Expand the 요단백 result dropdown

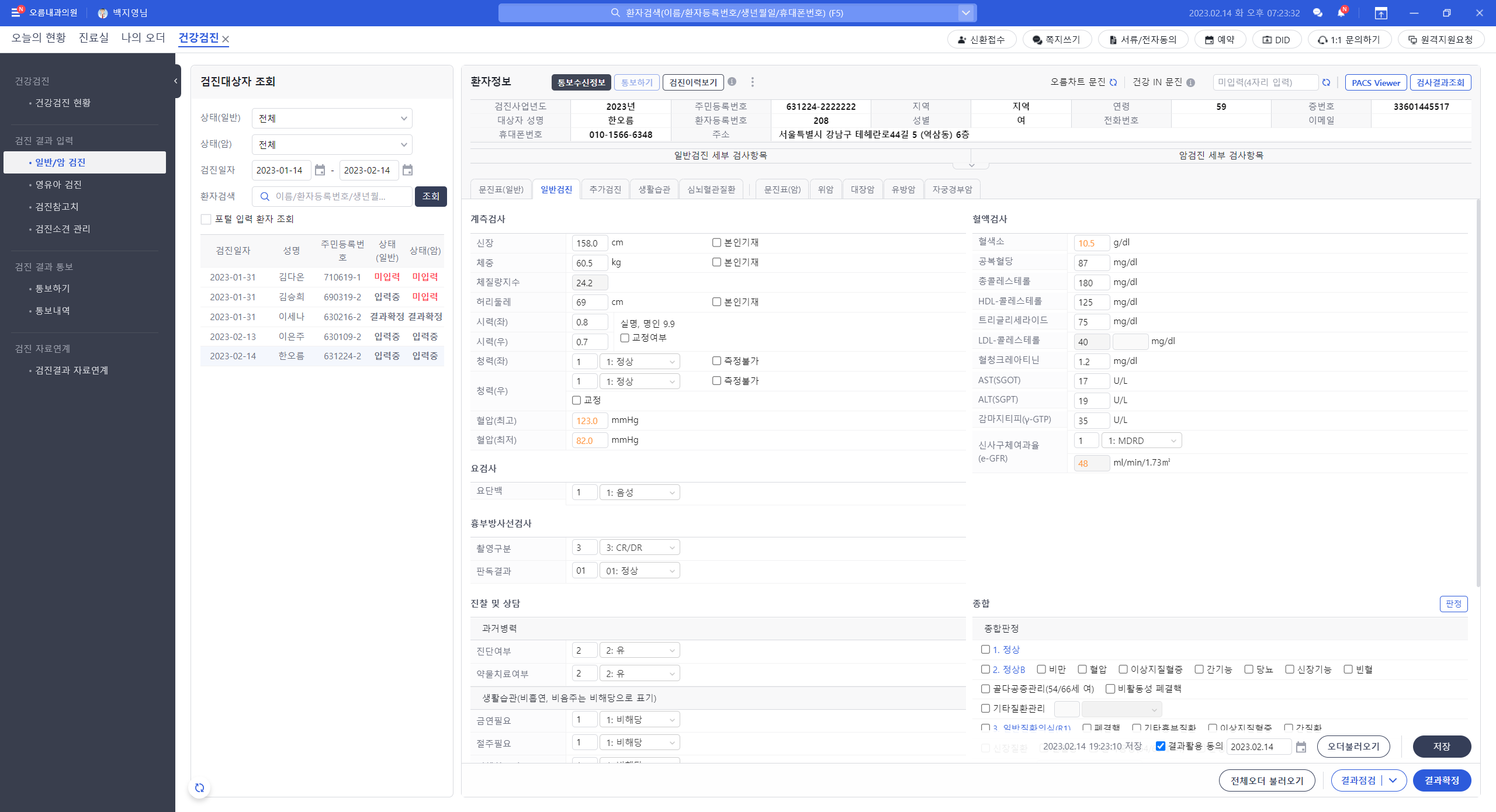pyautogui.click(x=639, y=492)
